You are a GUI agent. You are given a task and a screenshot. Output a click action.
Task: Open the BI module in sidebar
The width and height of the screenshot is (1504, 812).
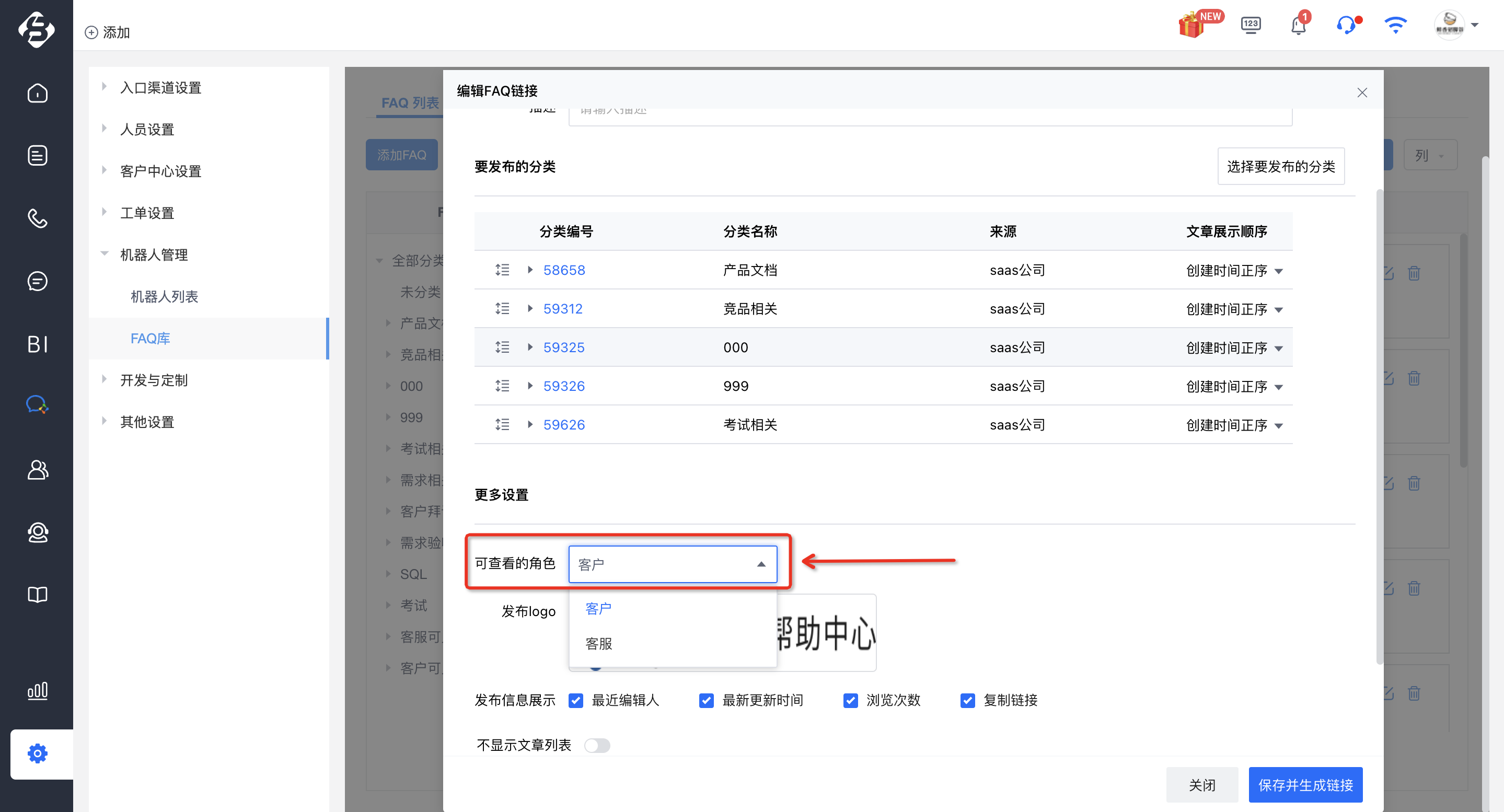pyautogui.click(x=38, y=344)
